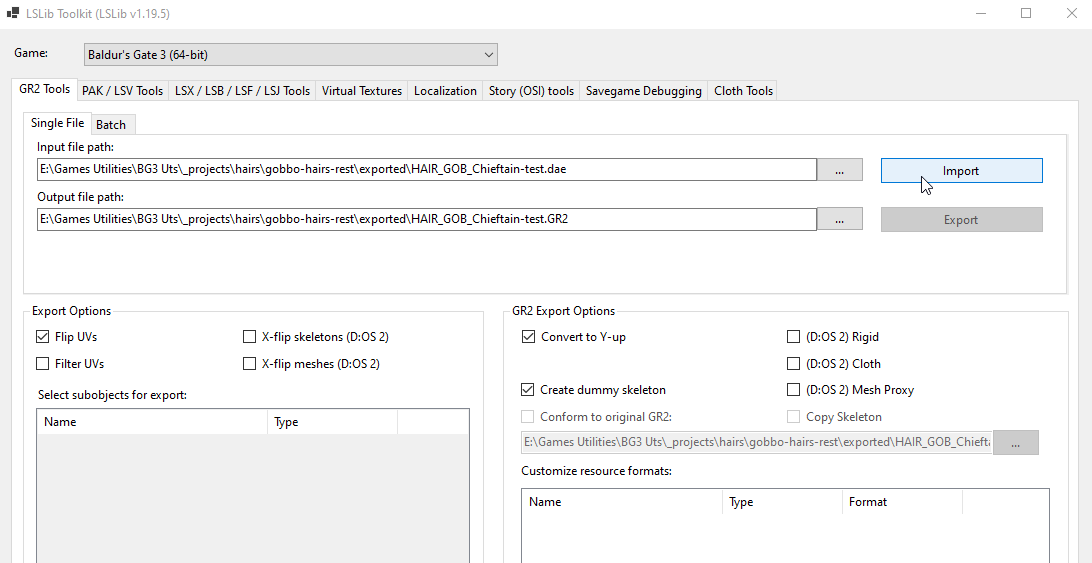This screenshot has width=1092, height=563.
Task: Browse for input file path
Action: click(x=839, y=171)
